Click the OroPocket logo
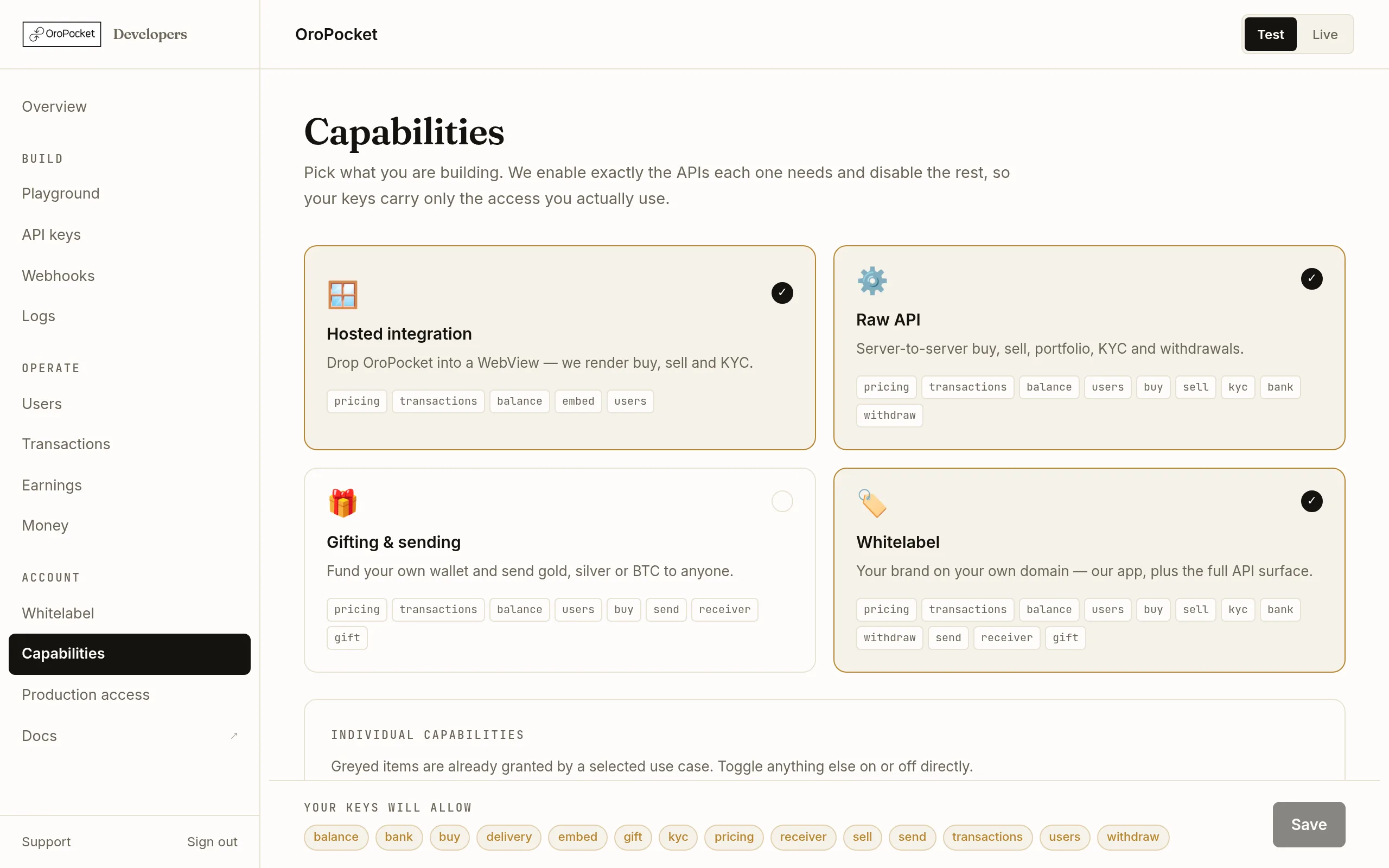This screenshot has width=1389, height=868. [62, 34]
